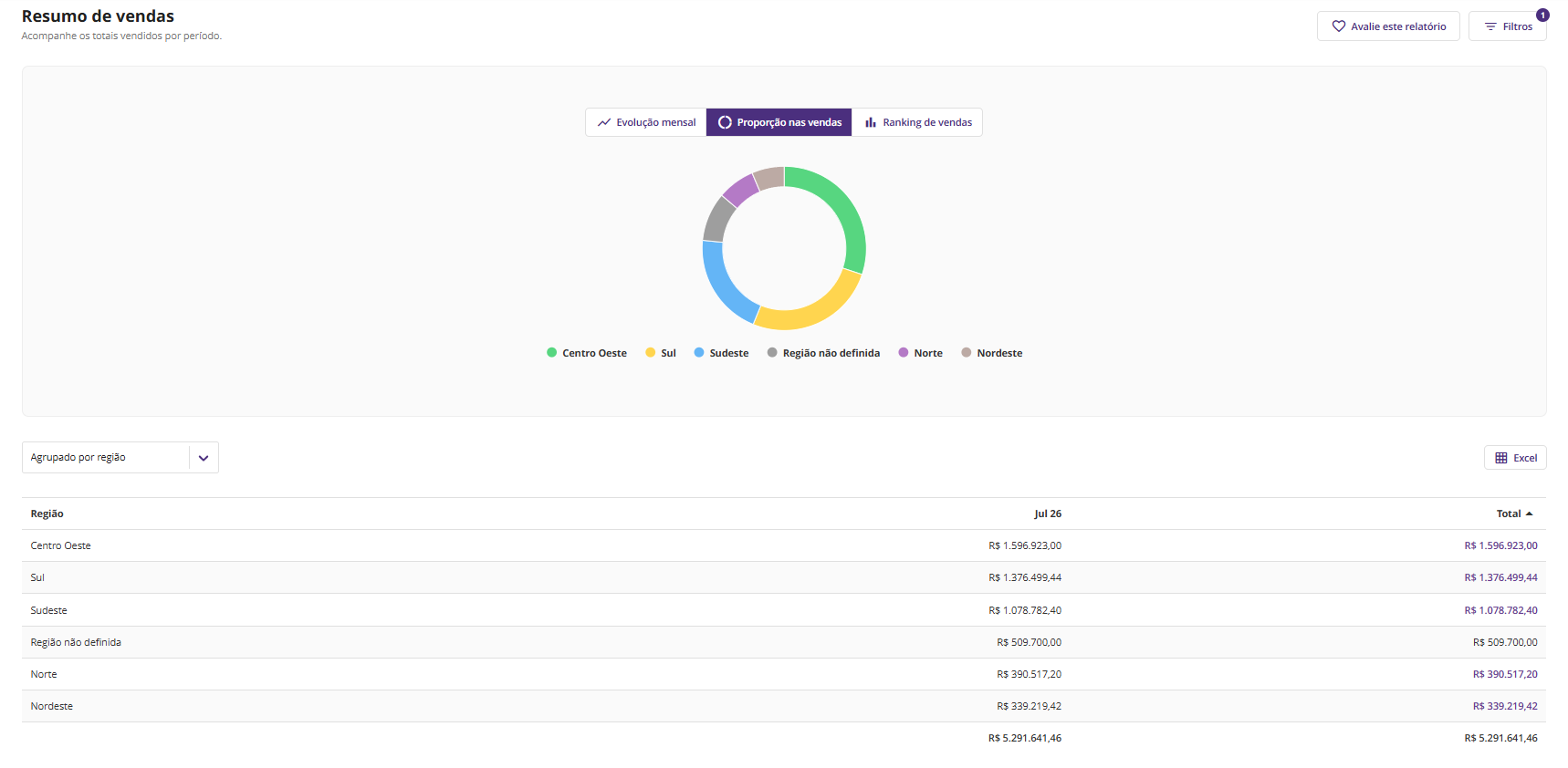Select the Nordeste table row

tap(784, 706)
